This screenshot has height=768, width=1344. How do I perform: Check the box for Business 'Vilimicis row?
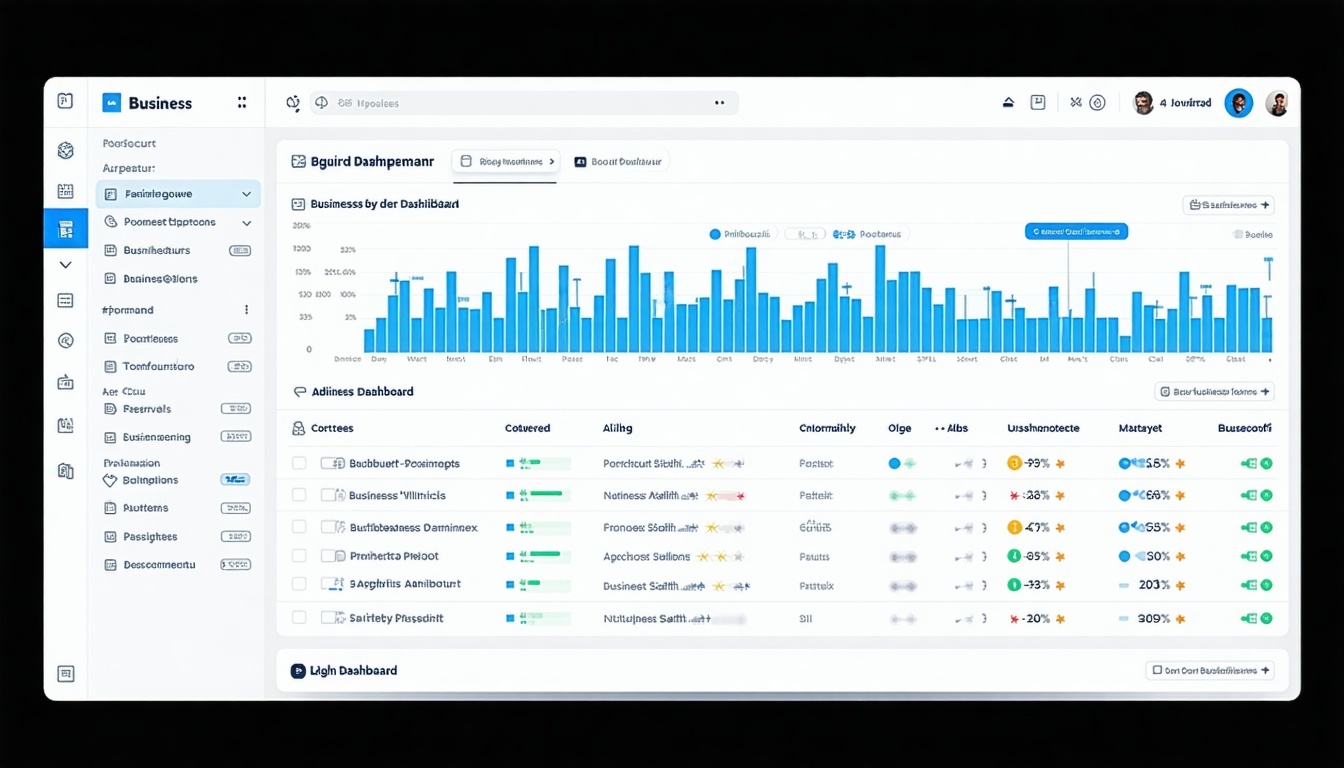coord(299,495)
